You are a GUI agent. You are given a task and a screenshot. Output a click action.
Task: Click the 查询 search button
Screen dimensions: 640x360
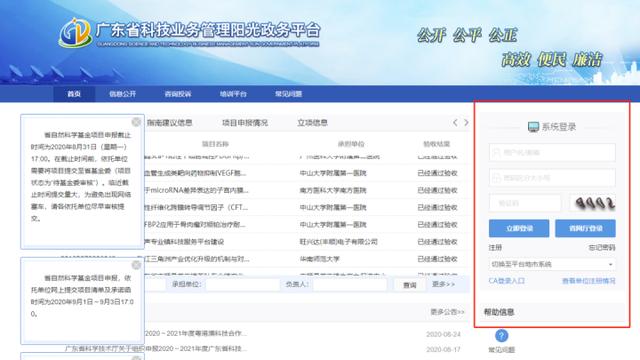click(x=409, y=285)
